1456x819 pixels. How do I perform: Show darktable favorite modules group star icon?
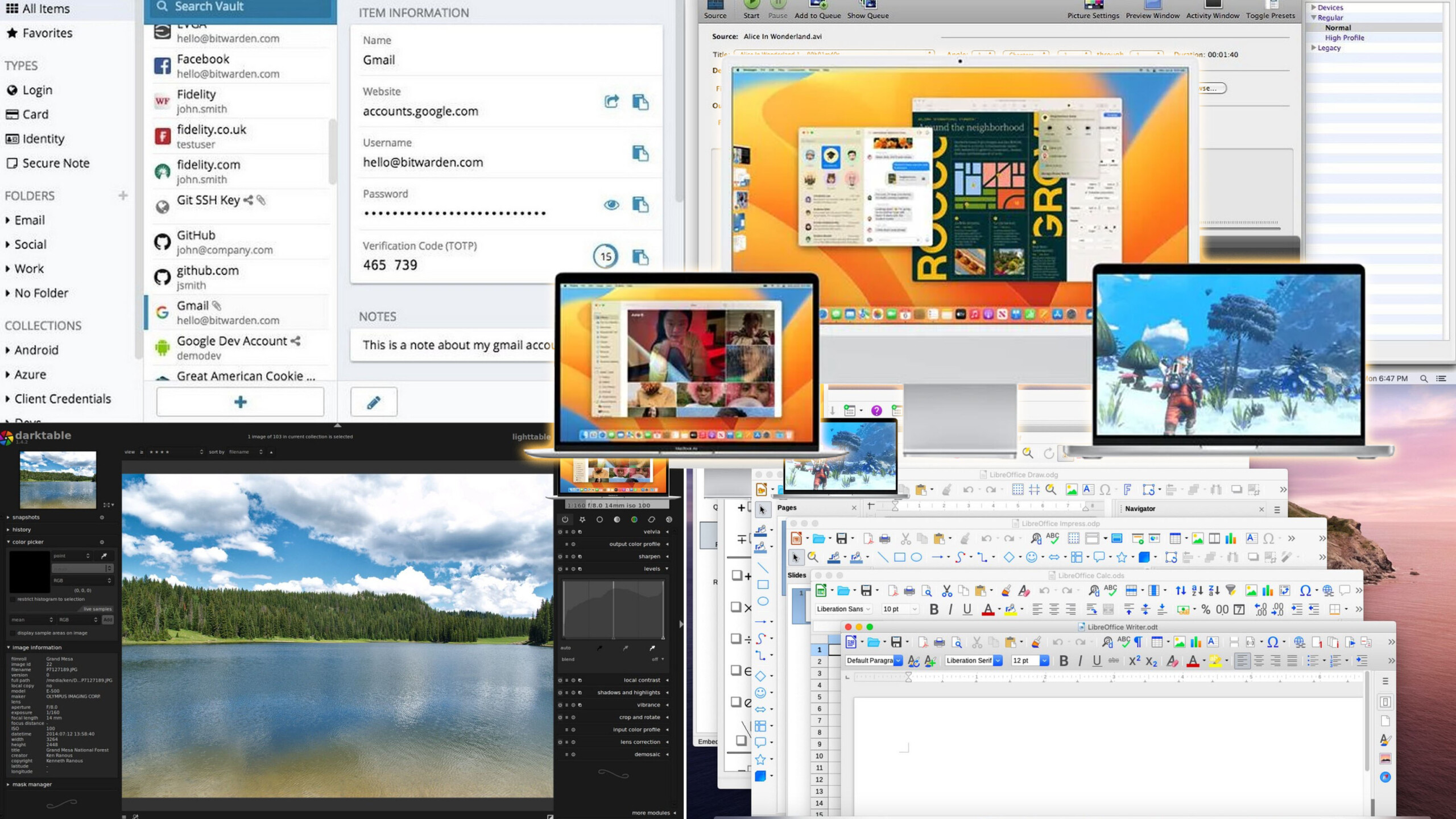582,519
